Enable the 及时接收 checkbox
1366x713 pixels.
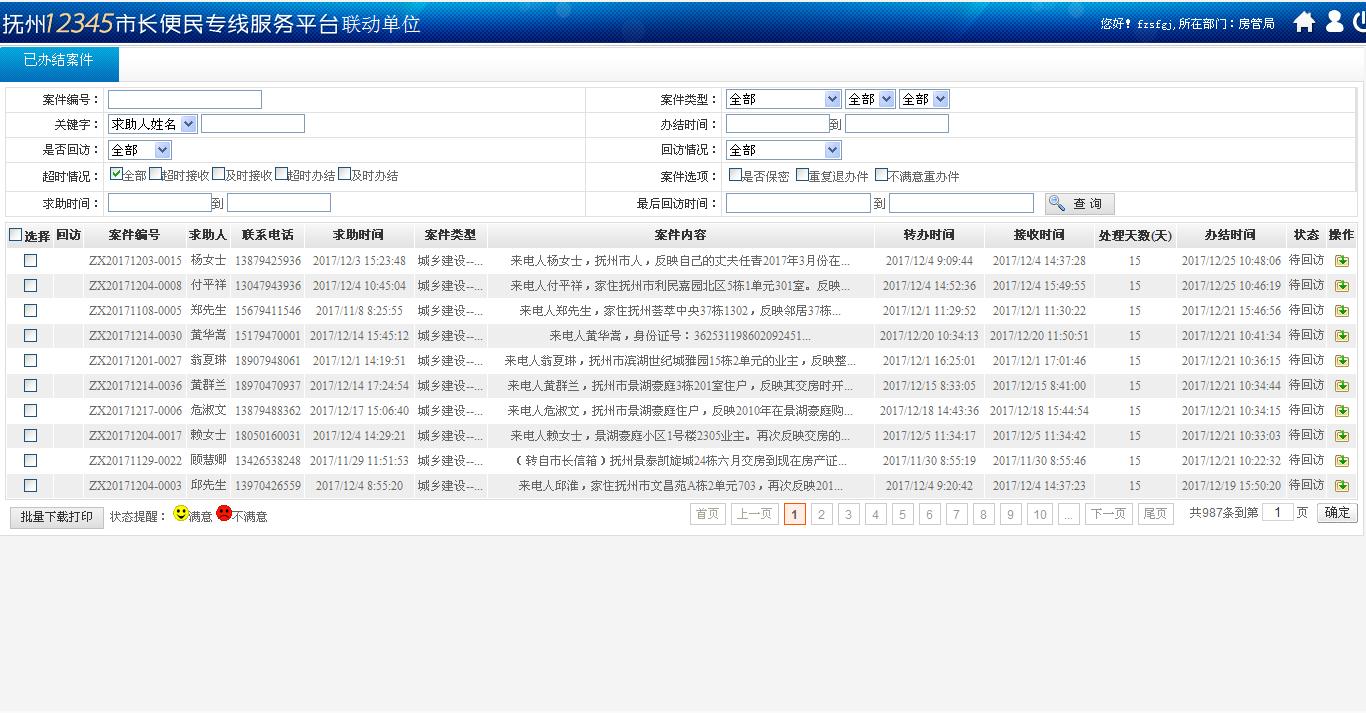(218, 174)
